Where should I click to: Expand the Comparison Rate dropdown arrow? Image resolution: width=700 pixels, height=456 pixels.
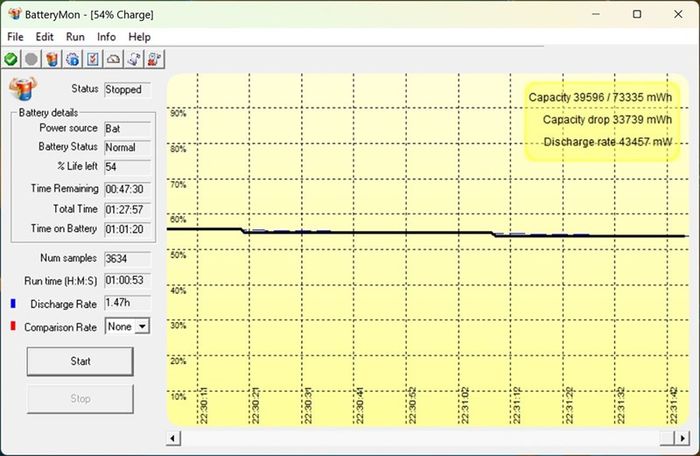tap(142, 326)
